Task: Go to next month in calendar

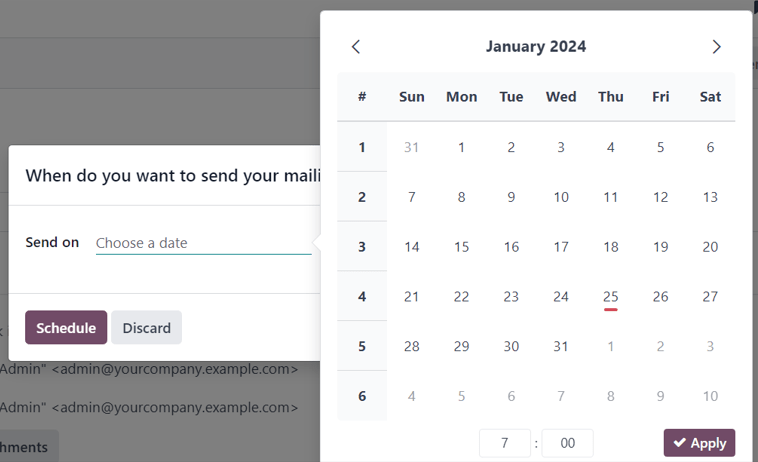Action: pyautogui.click(x=716, y=47)
